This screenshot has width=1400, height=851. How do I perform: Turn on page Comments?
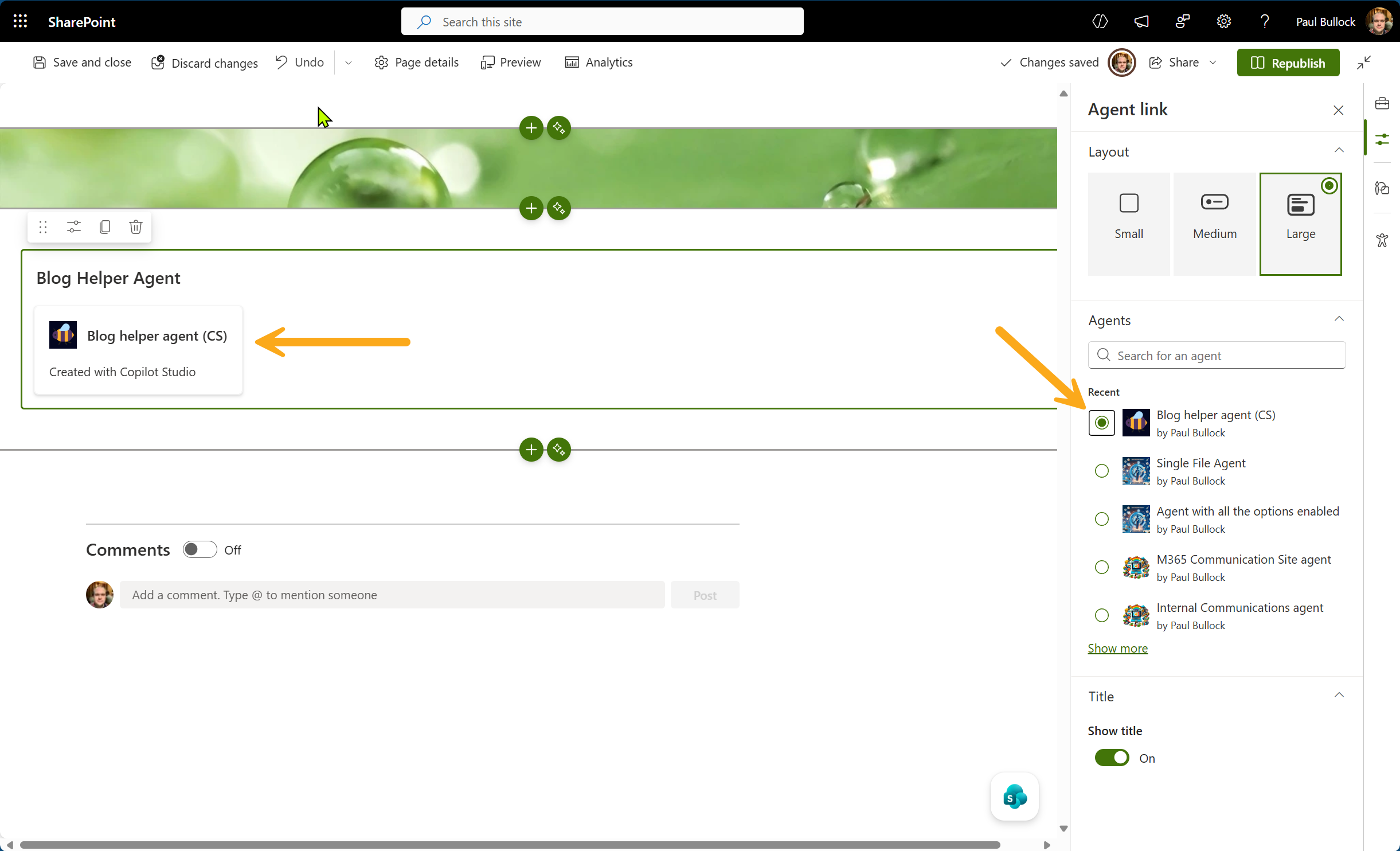click(199, 549)
